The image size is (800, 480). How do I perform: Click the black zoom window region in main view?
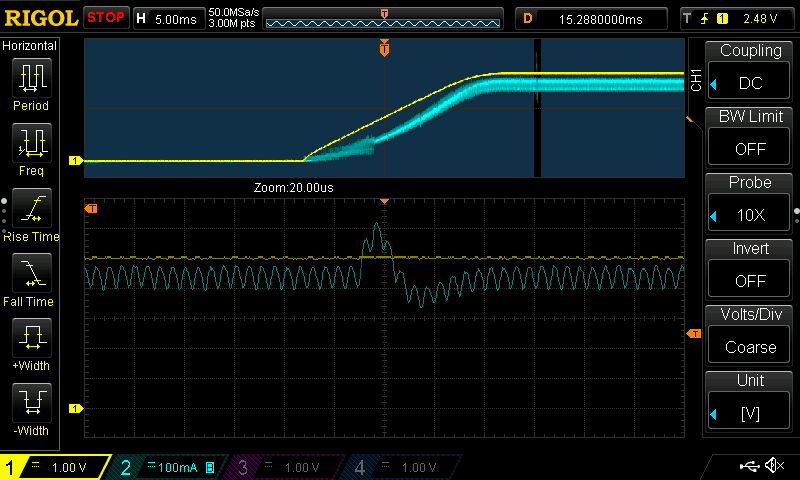(537, 108)
